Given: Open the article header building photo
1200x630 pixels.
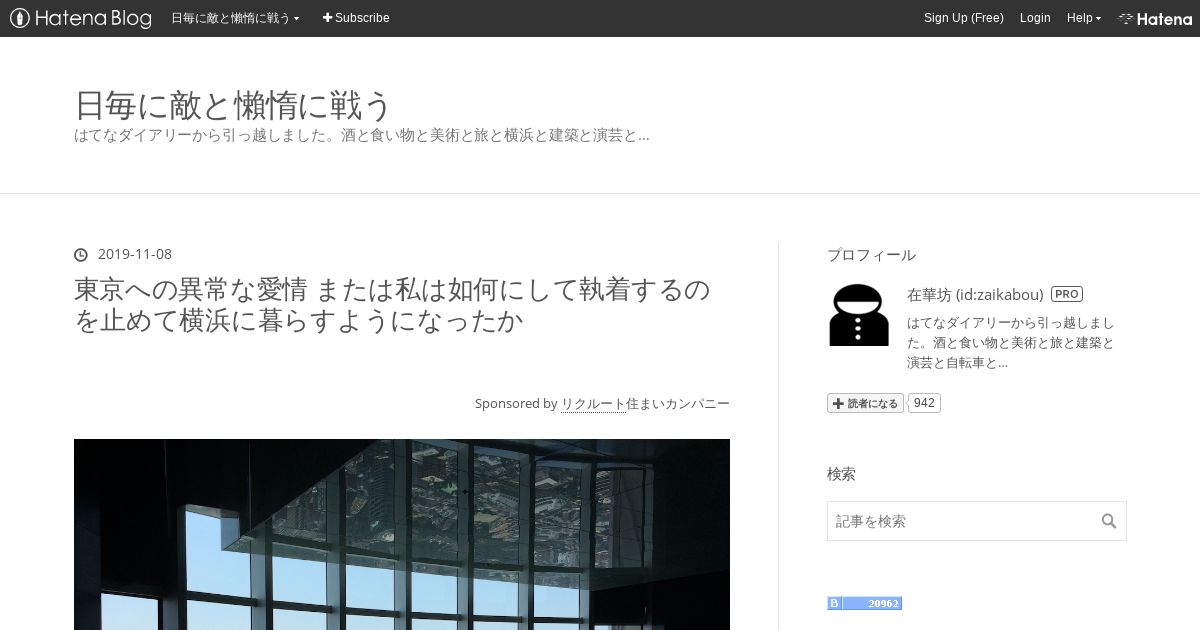Looking at the screenshot, I should pyautogui.click(x=402, y=534).
